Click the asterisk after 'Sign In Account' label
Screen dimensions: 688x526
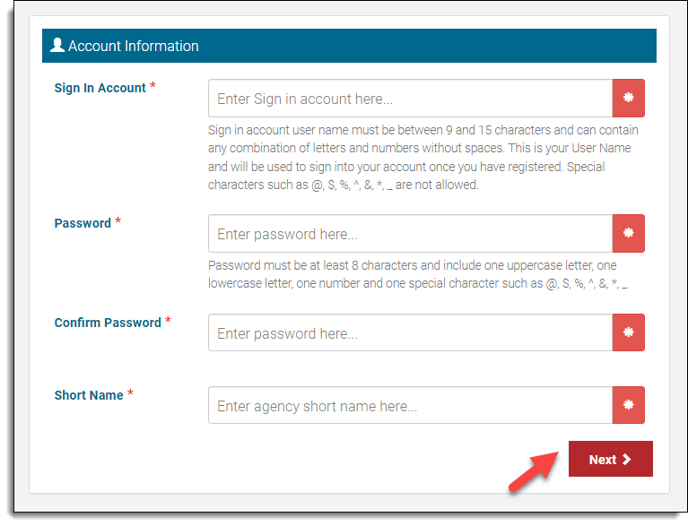[153, 87]
